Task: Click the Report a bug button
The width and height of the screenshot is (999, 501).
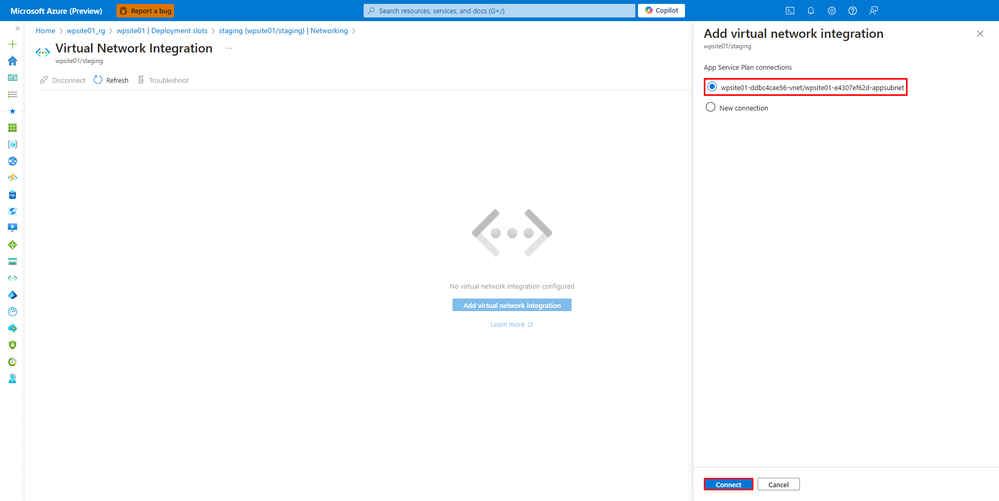Action: (145, 11)
